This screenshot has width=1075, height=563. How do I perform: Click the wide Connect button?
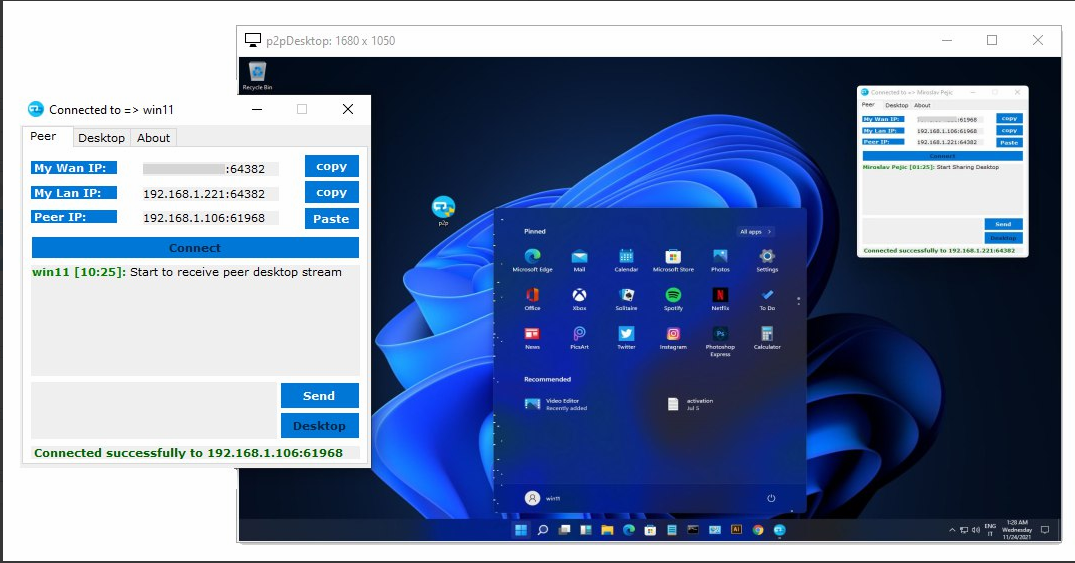(195, 248)
